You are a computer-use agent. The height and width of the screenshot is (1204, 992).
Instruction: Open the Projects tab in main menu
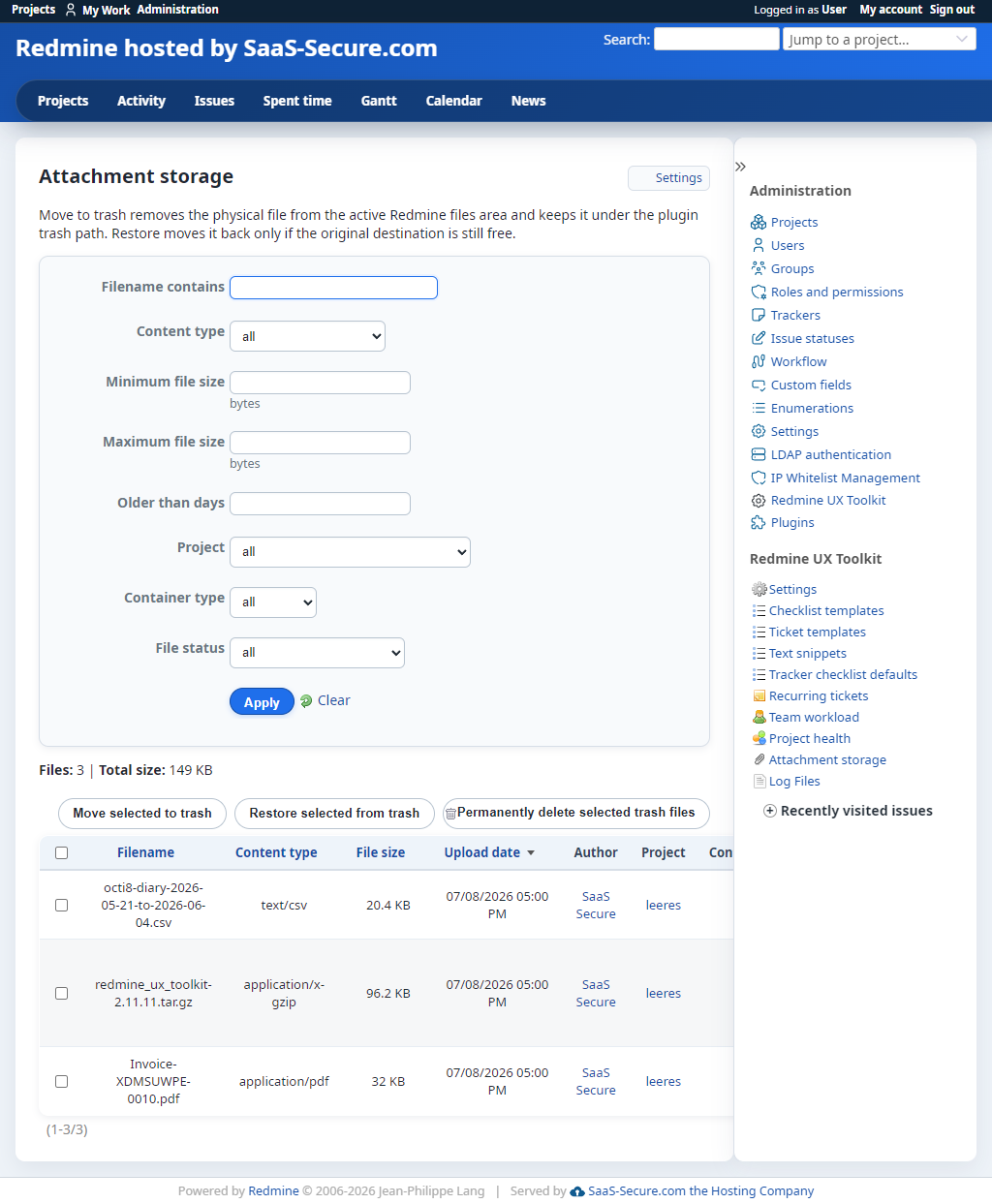(63, 101)
